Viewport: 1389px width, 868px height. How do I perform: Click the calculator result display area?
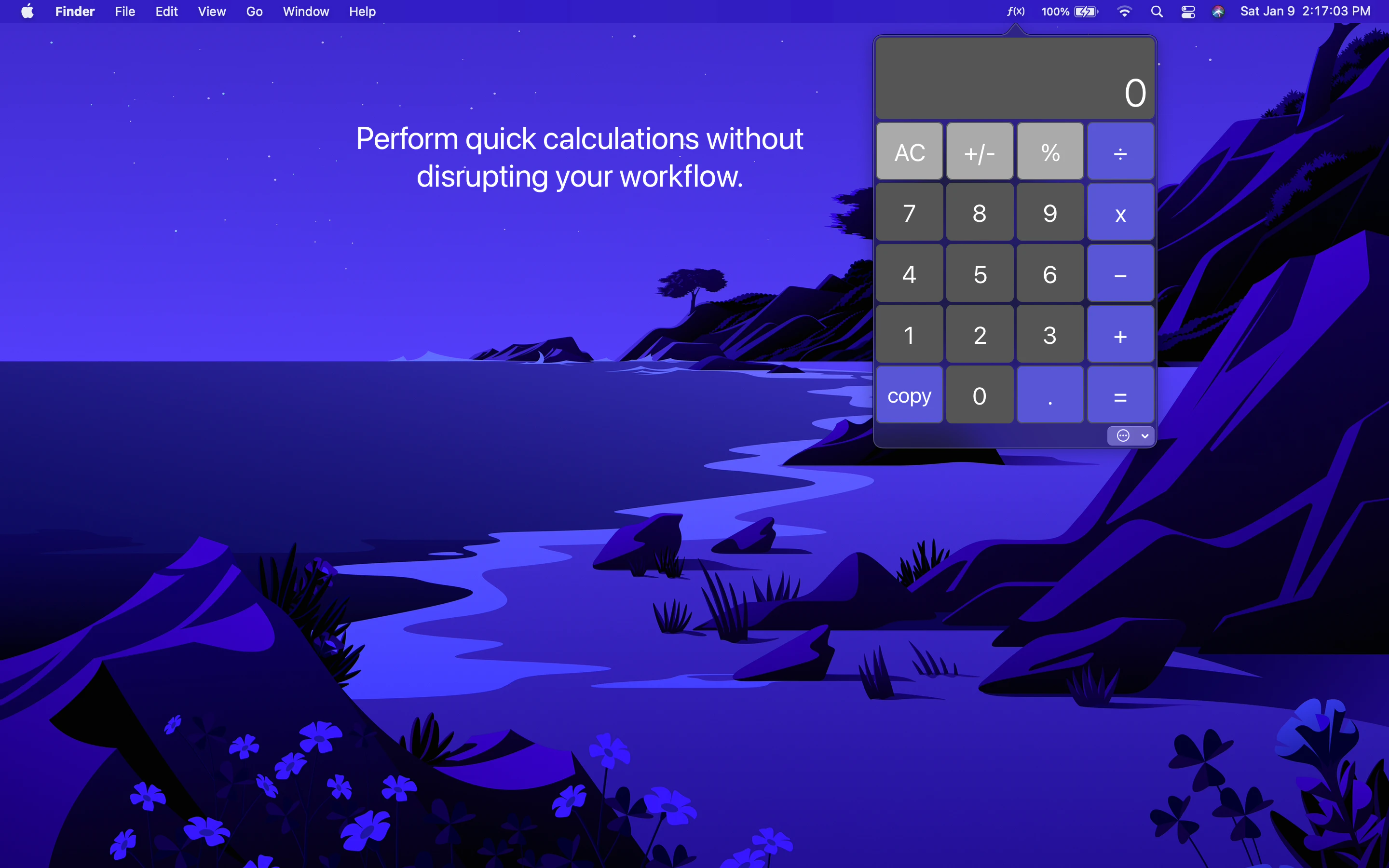click(1014, 79)
